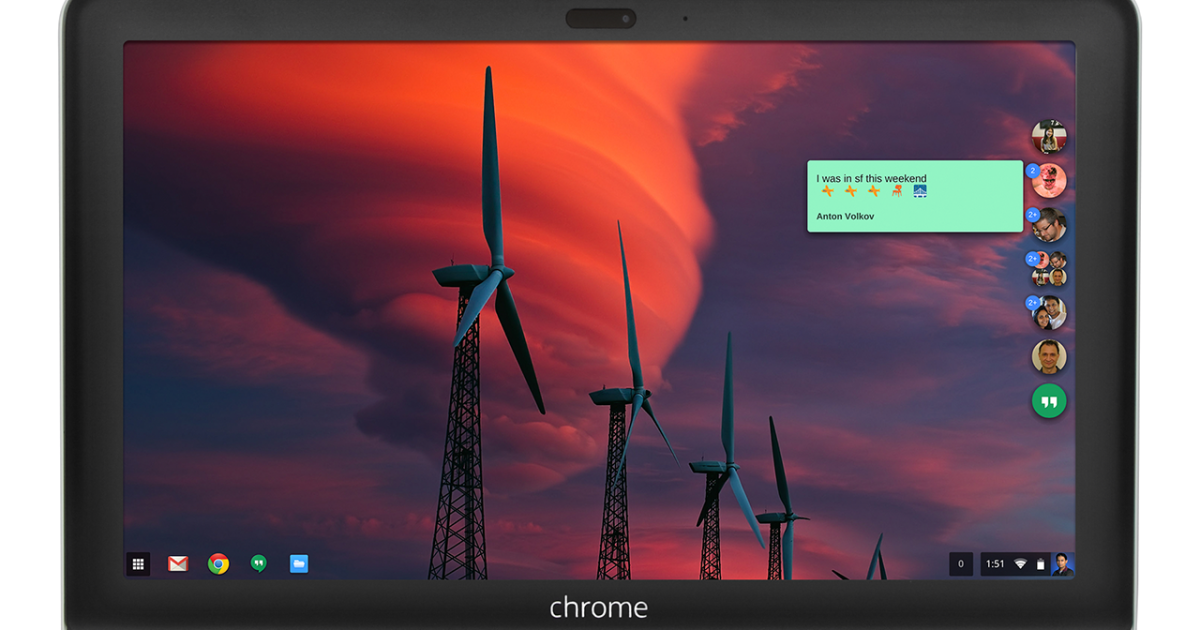Click the notification counter showing 0
Viewport: 1200px width, 630px height.
tap(961, 564)
